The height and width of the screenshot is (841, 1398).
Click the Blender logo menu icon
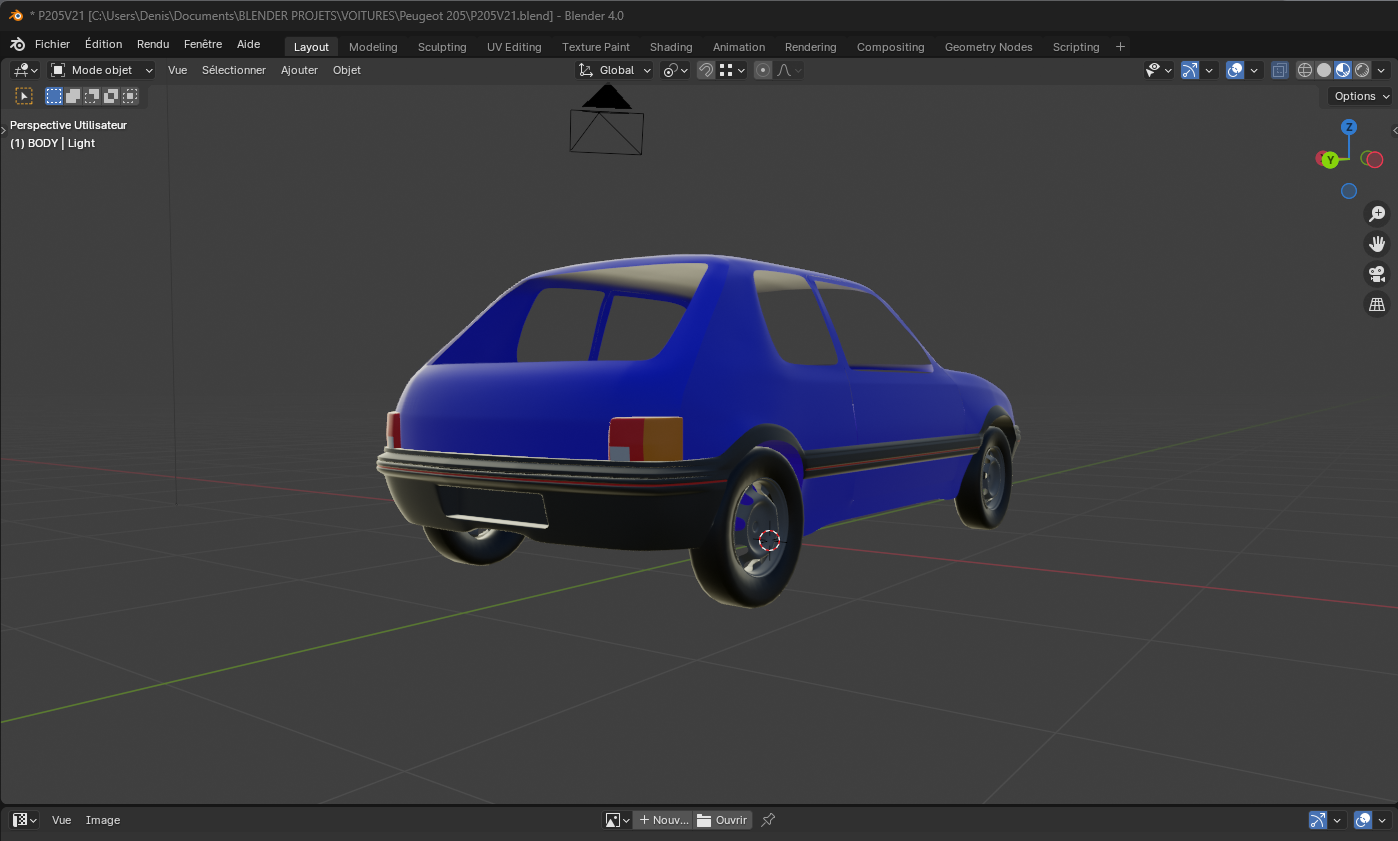[17, 44]
